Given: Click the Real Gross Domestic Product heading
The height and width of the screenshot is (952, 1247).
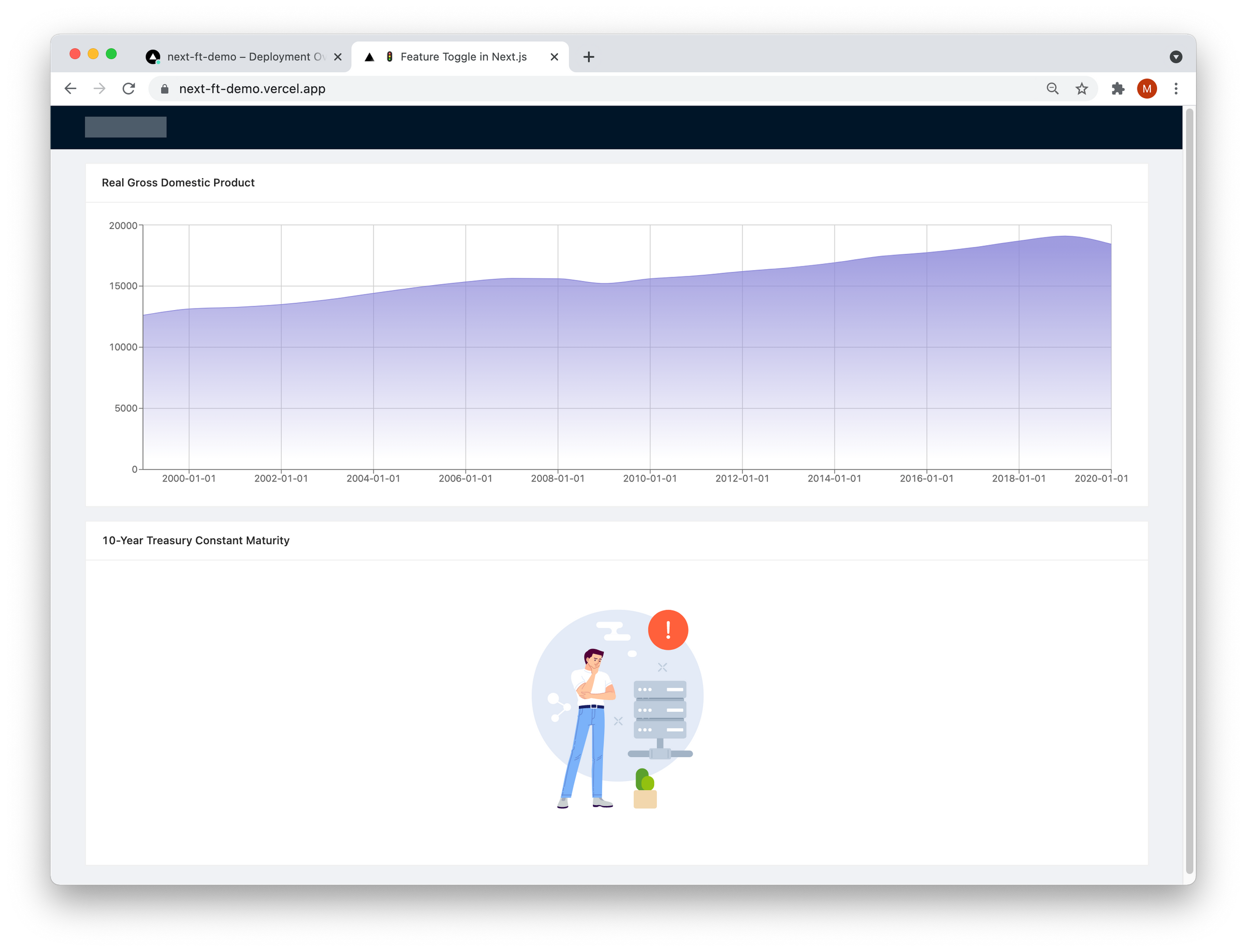Looking at the screenshot, I should pyautogui.click(x=179, y=183).
